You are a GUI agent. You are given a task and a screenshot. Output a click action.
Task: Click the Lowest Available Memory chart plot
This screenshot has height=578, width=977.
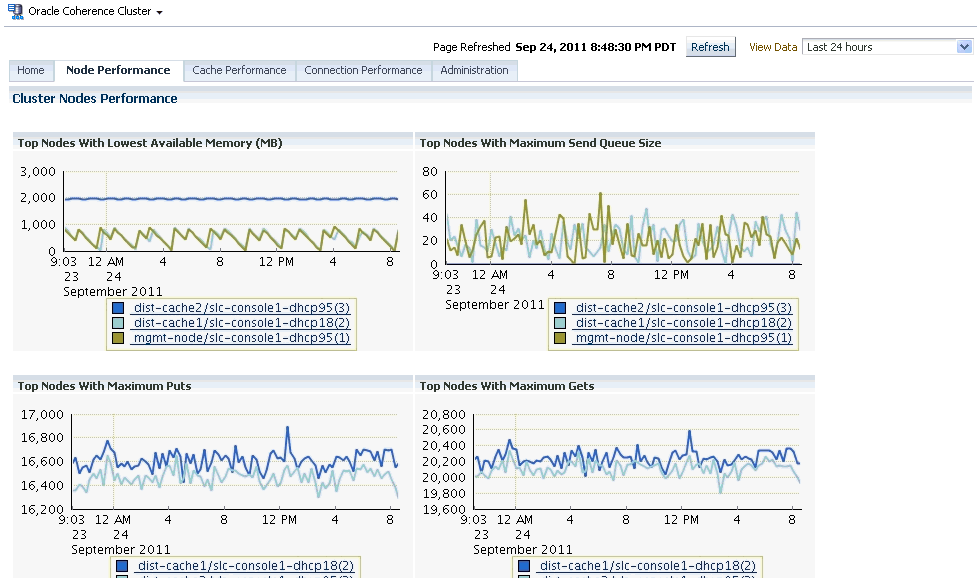pyautogui.click(x=231, y=211)
